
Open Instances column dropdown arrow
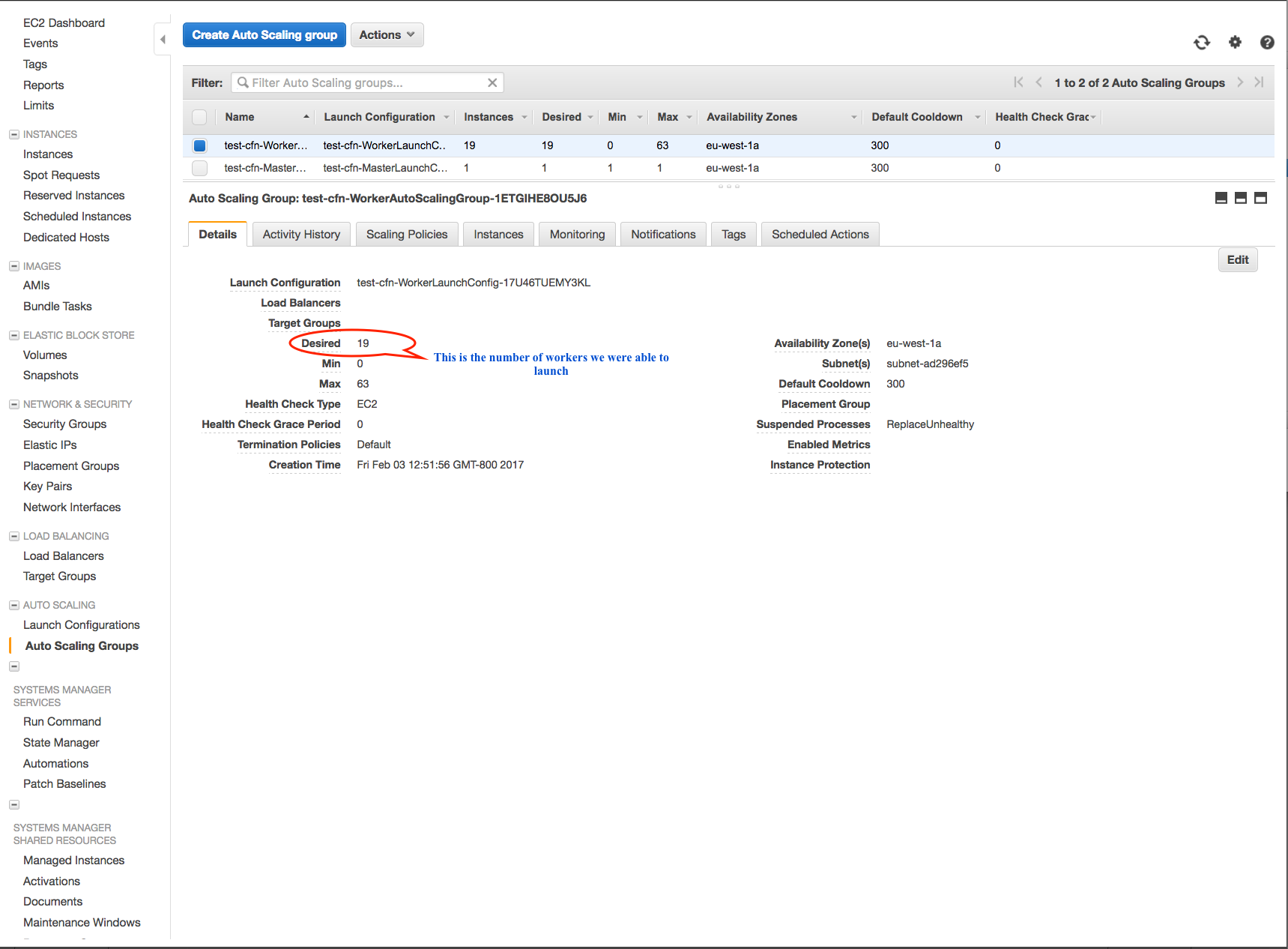point(524,117)
